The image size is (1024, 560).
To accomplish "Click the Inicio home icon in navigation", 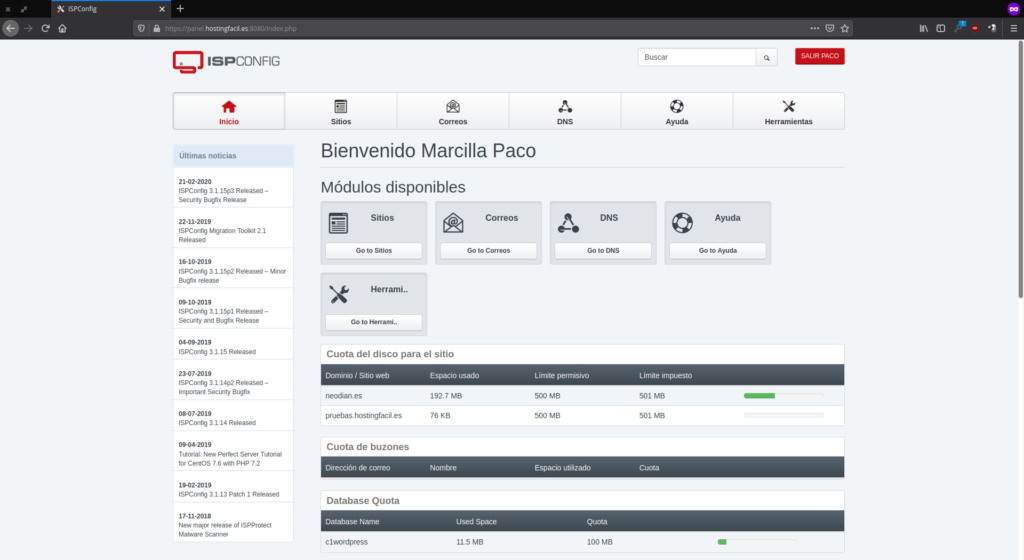I will pyautogui.click(x=229, y=106).
